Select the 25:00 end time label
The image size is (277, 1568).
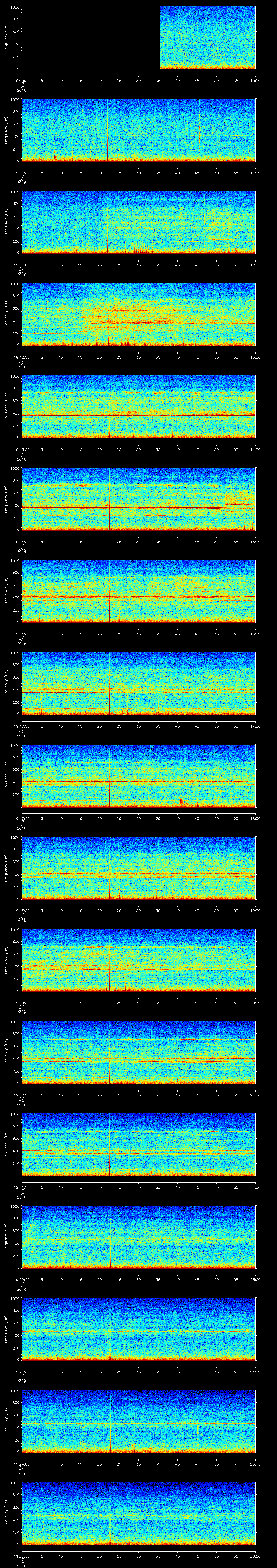[x=256, y=1464]
